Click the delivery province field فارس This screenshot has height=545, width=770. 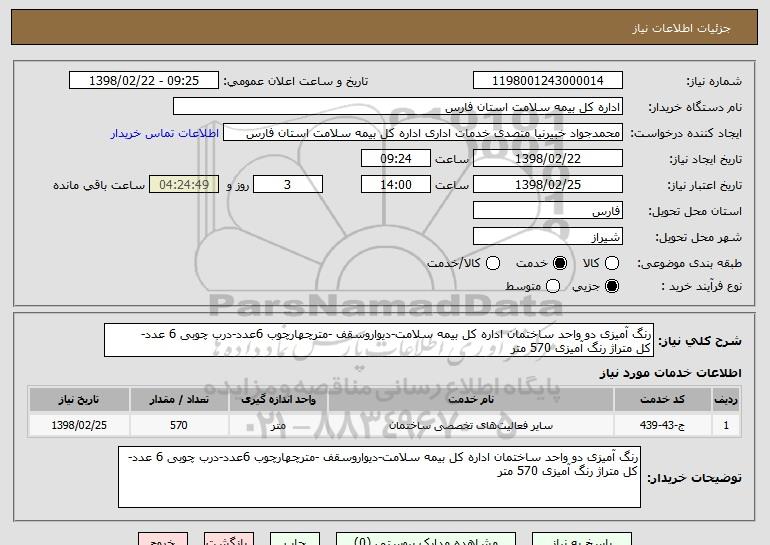pos(548,211)
